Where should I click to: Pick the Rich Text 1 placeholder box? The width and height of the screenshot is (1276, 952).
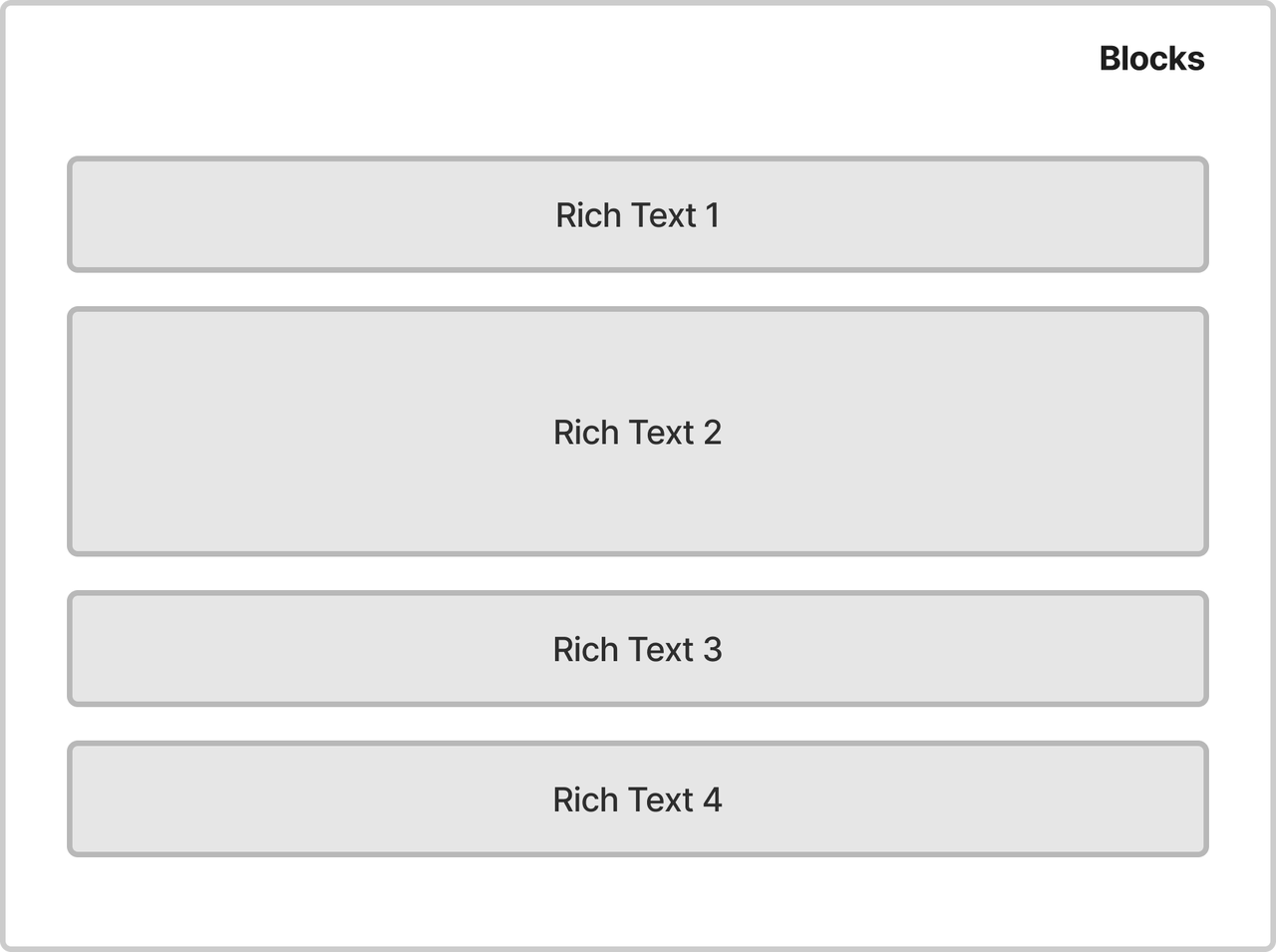(x=638, y=214)
